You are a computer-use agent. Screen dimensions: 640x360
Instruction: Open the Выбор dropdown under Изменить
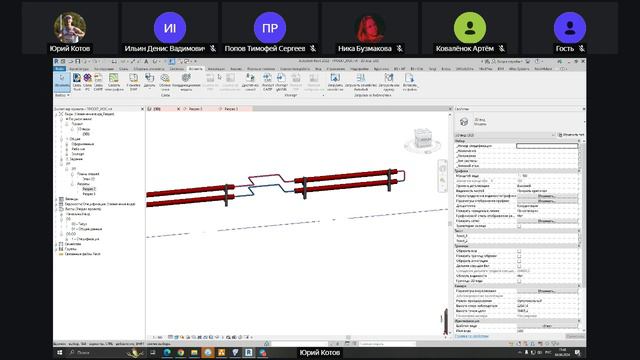(x=62, y=95)
